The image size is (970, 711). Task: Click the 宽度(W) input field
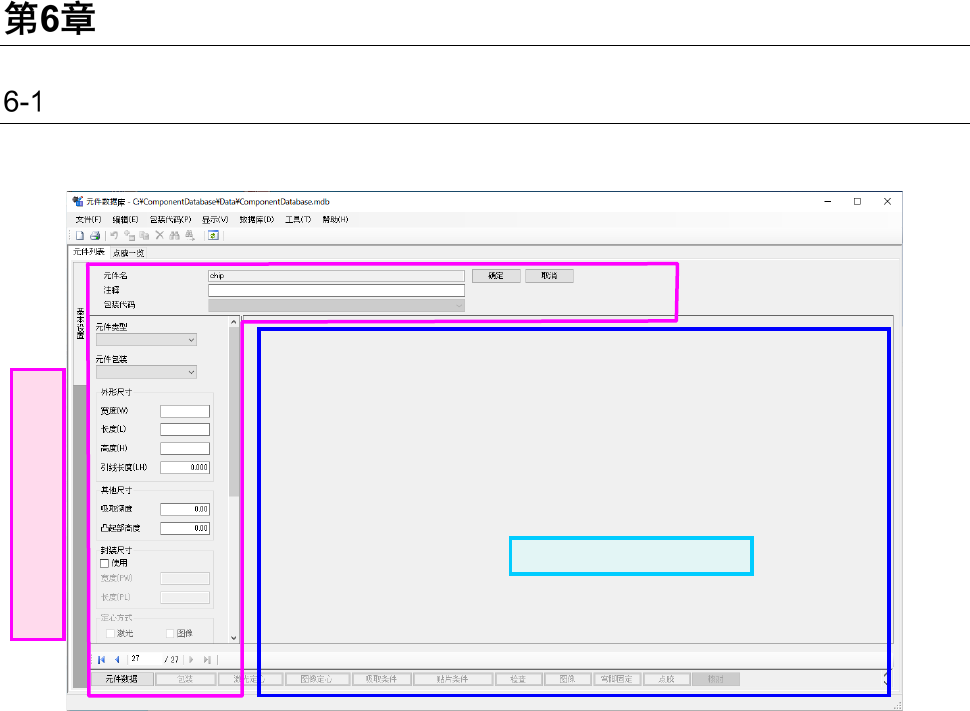pos(185,411)
